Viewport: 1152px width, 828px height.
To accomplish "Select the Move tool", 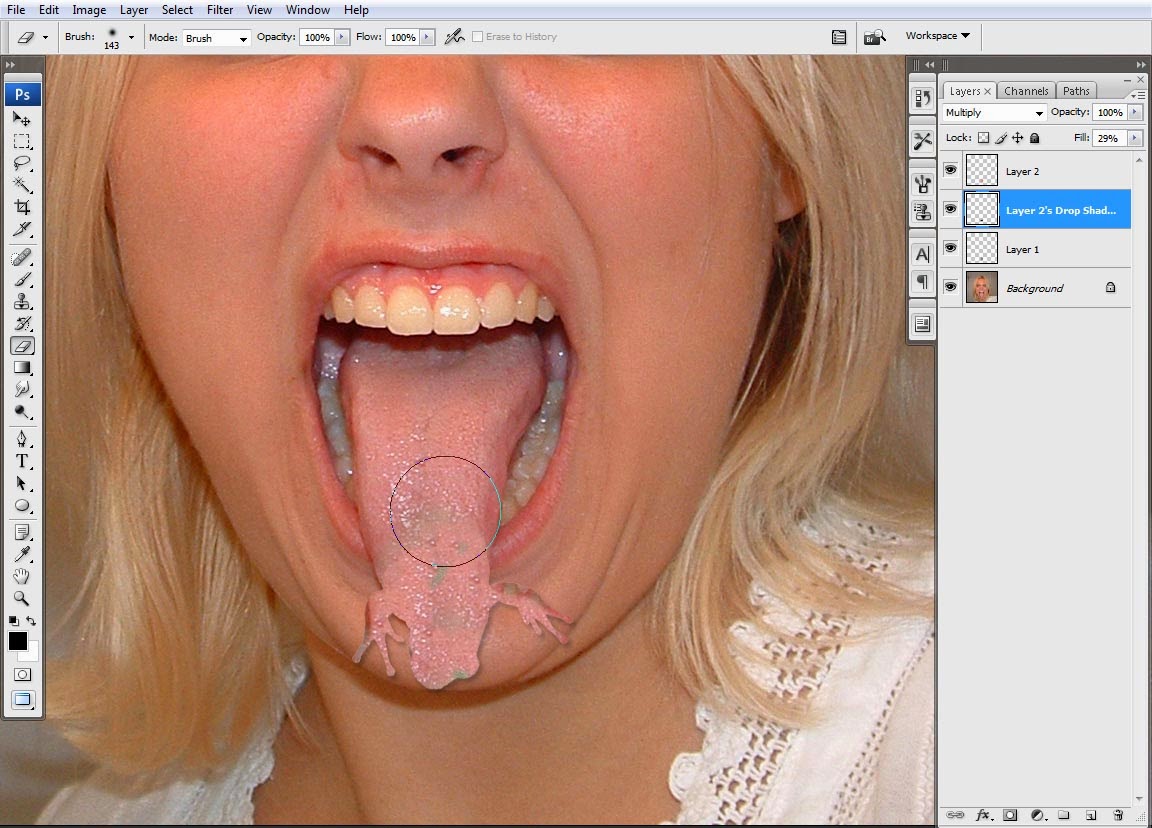I will pos(22,119).
